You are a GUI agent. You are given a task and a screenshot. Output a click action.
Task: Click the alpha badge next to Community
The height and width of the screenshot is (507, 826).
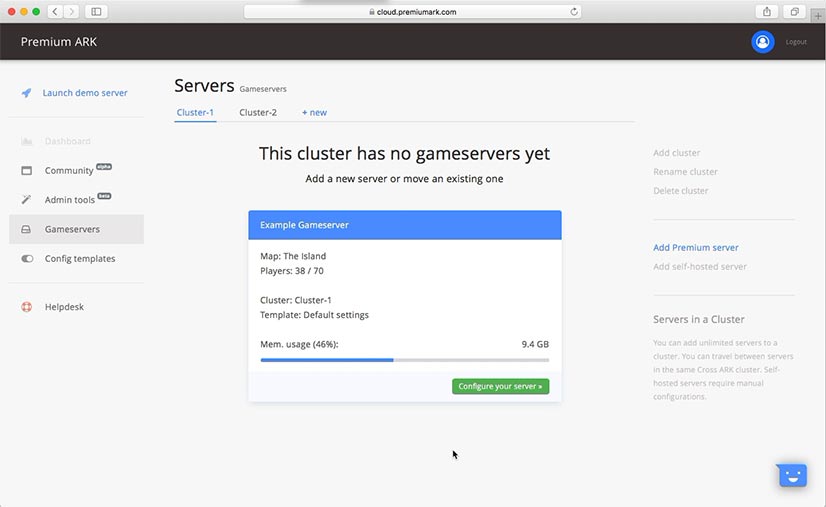point(104,167)
